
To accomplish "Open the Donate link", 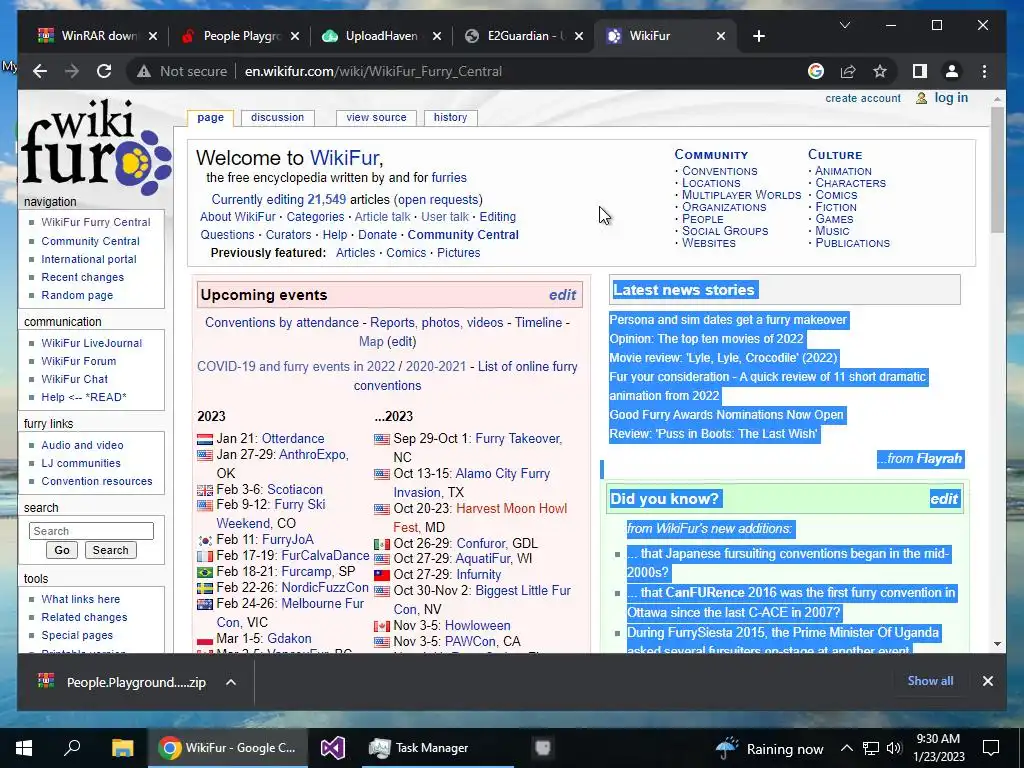I will (x=377, y=235).
